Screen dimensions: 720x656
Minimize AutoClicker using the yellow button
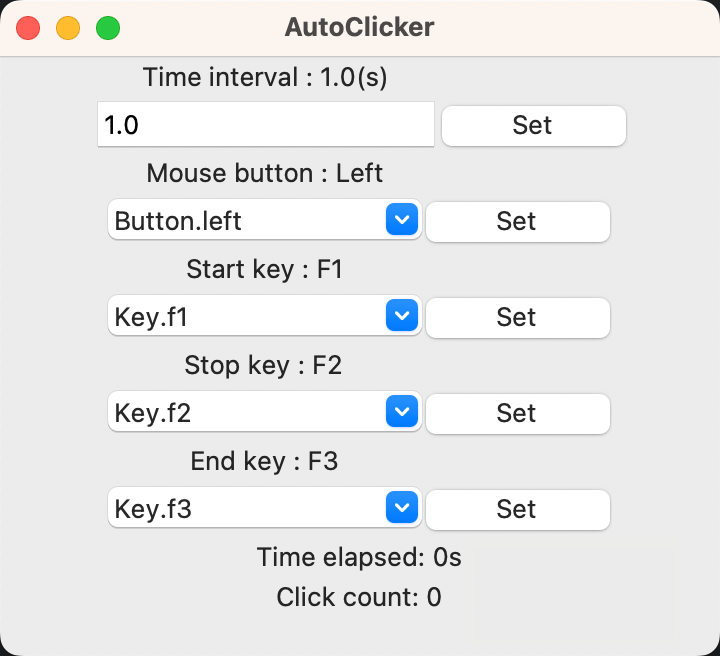click(68, 28)
